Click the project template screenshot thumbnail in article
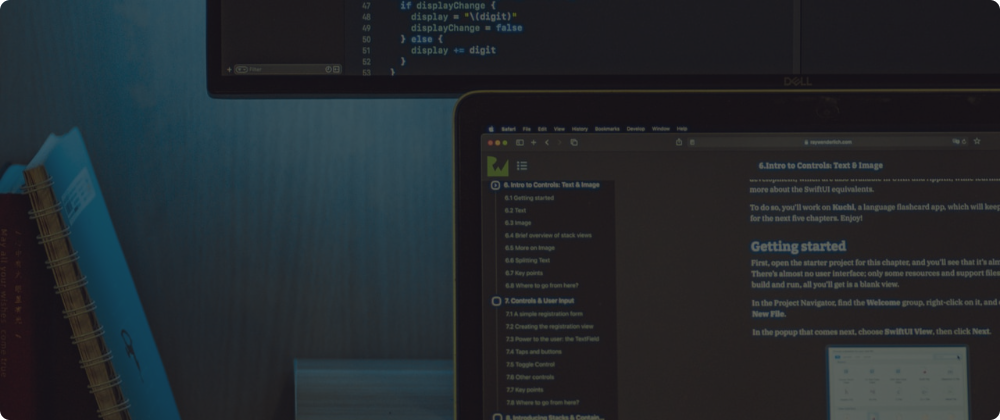Image resolution: width=1000 pixels, height=420 pixels. (897, 382)
